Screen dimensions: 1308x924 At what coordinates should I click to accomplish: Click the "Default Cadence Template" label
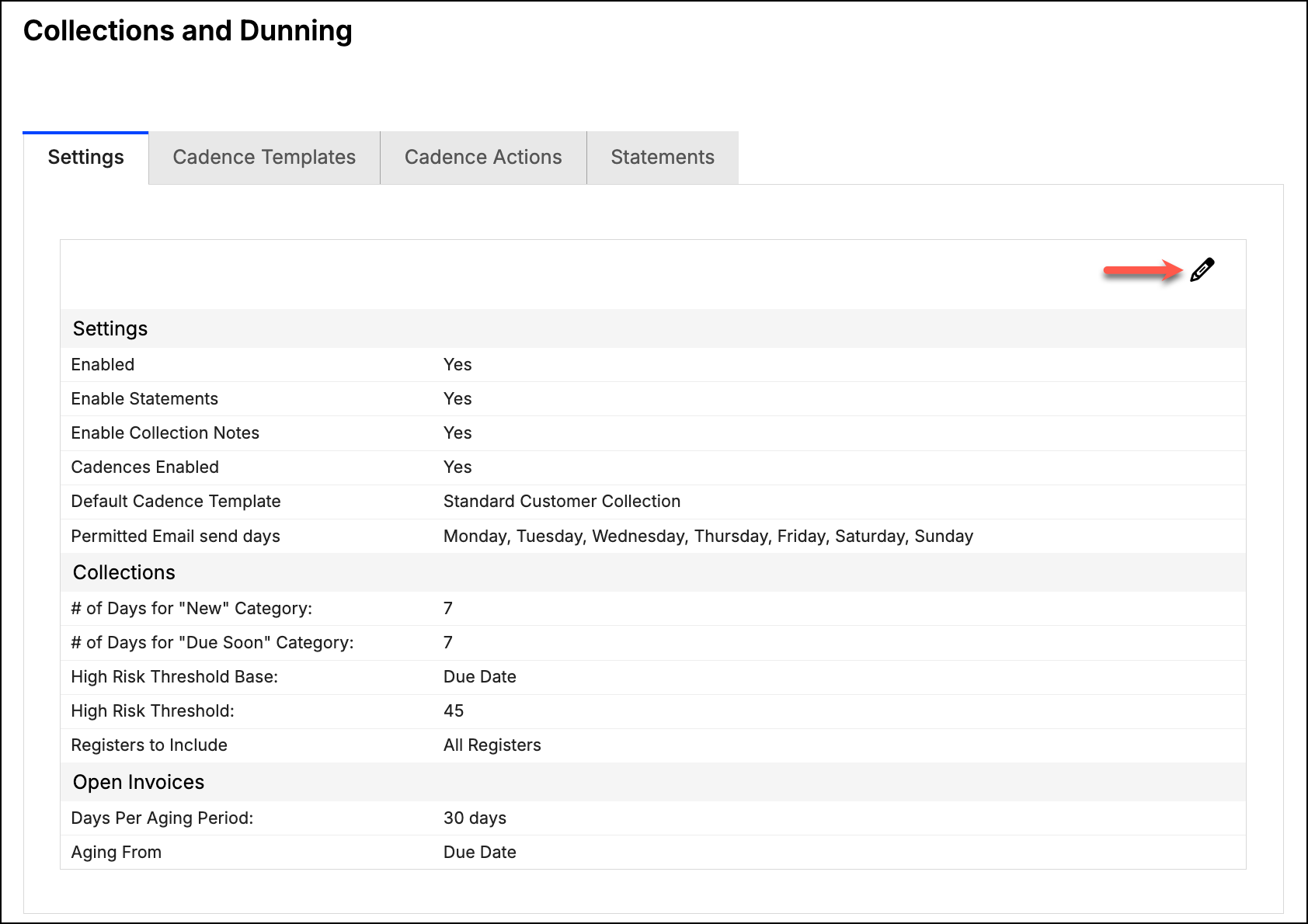tap(176, 501)
